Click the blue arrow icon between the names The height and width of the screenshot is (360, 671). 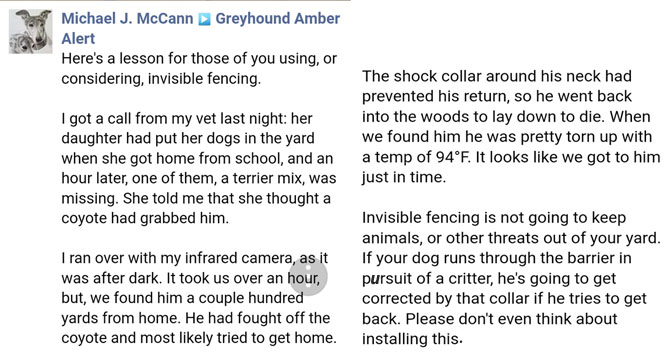[x=204, y=19]
